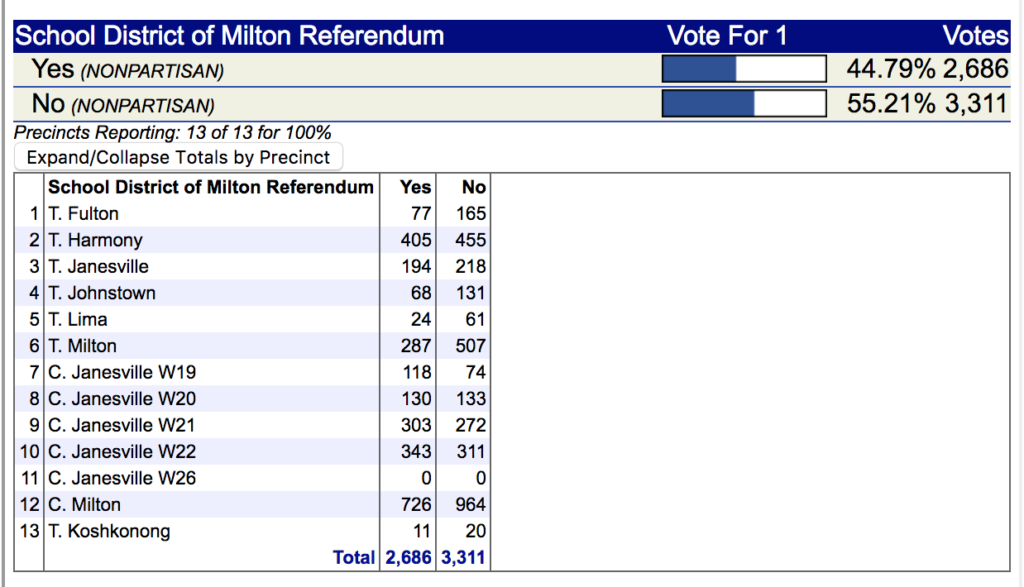This screenshot has width=1024, height=587.
Task: Click the Yes column header in table
Action: pyautogui.click(x=415, y=187)
